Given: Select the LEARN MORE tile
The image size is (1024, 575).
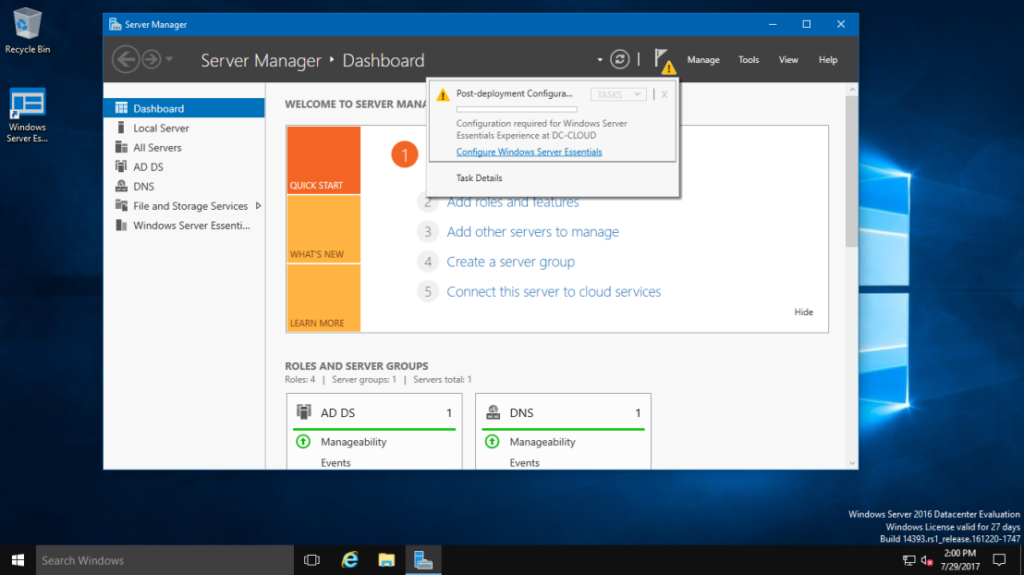Looking at the screenshot, I should [323, 298].
